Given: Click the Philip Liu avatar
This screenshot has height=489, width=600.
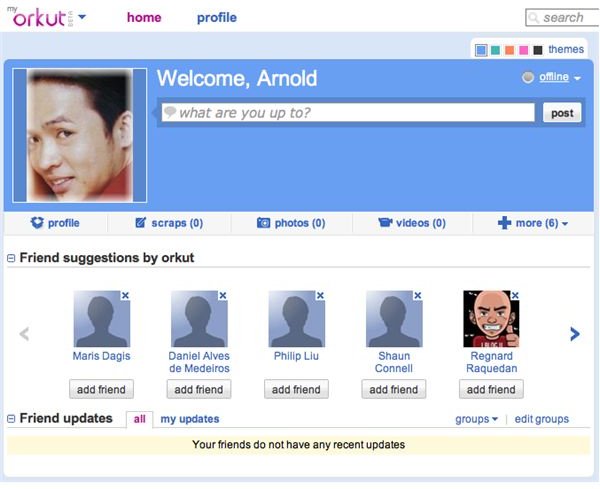Looking at the screenshot, I should (297, 319).
